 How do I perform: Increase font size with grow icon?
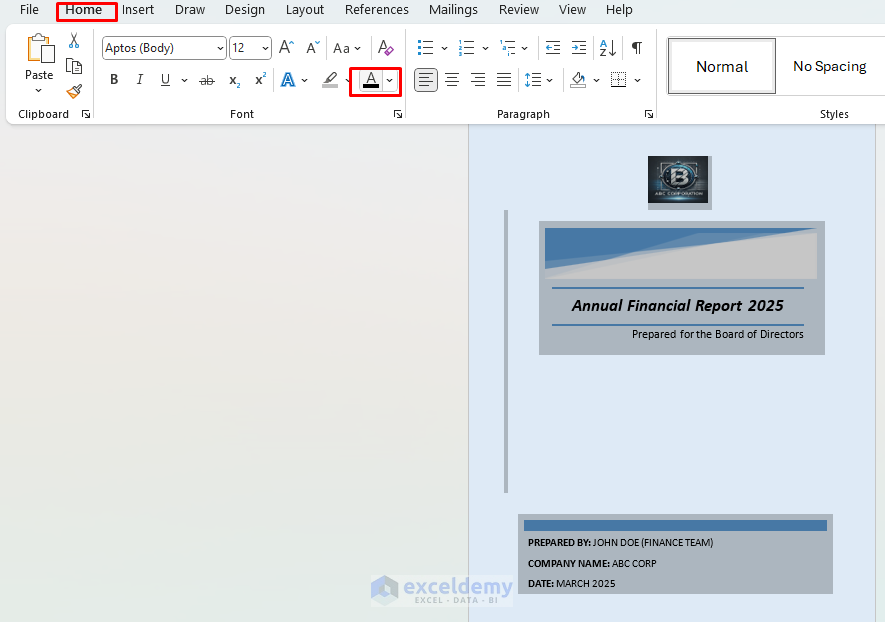(x=287, y=47)
